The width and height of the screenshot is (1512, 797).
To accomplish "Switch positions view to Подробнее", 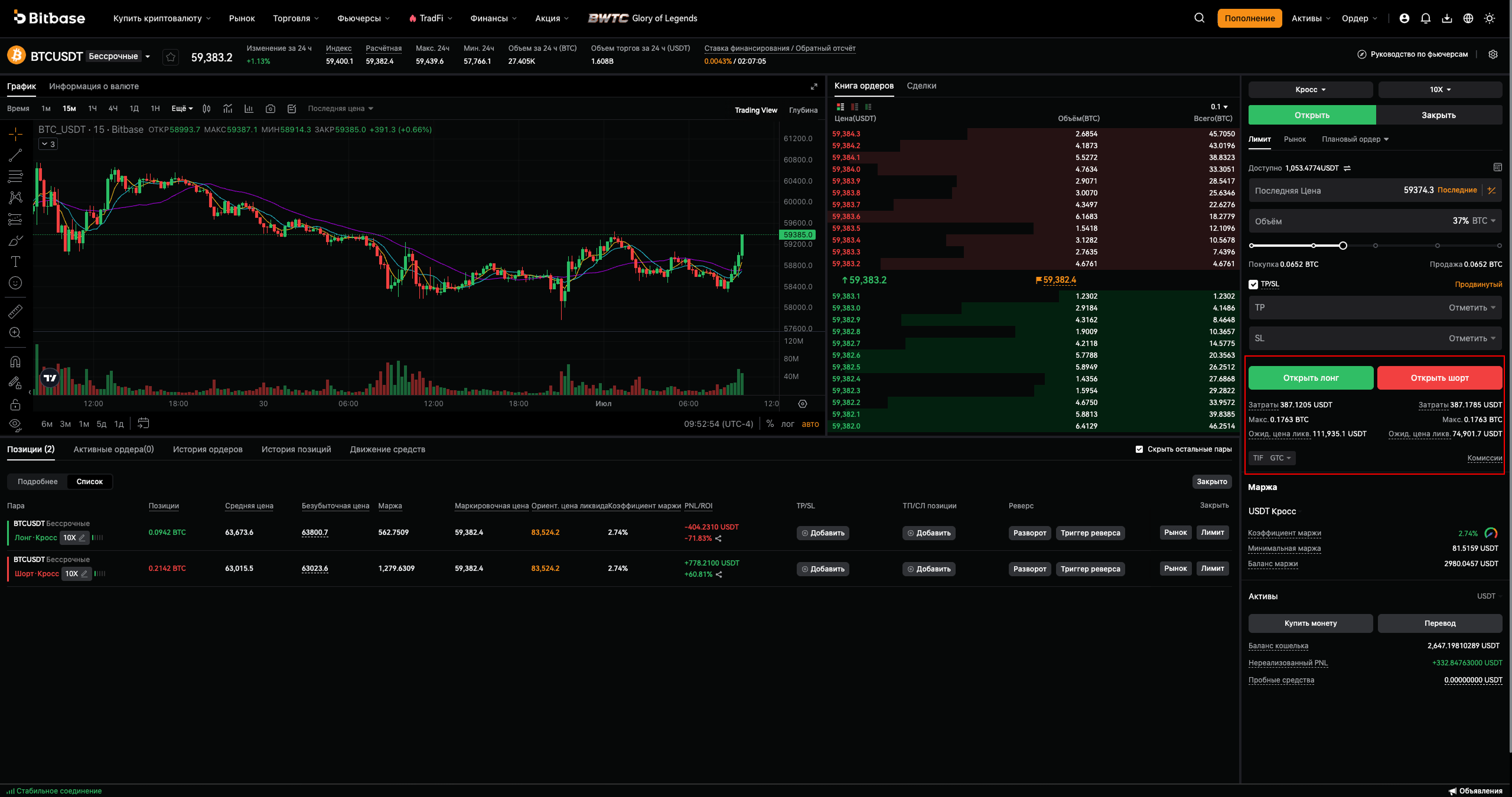I will (38, 482).
